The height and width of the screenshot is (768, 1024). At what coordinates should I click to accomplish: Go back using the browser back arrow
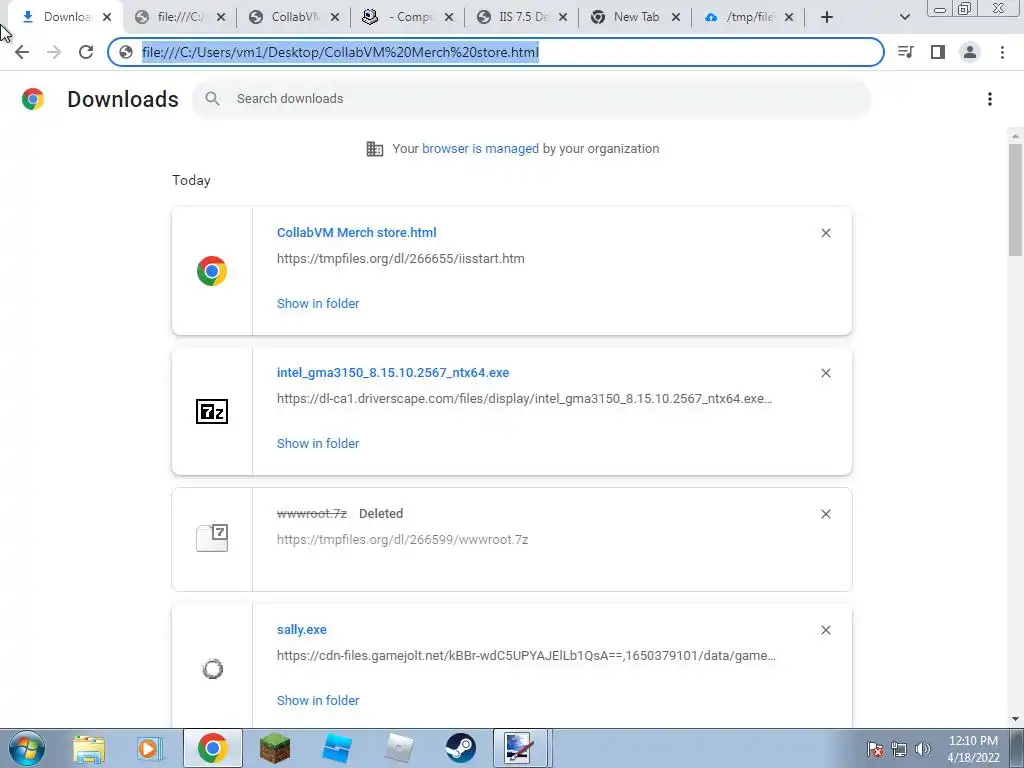[x=22, y=52]
